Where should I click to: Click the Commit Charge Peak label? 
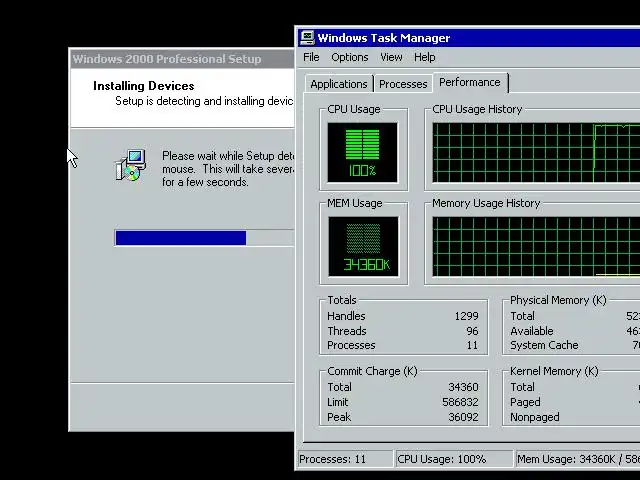point(339,417)
